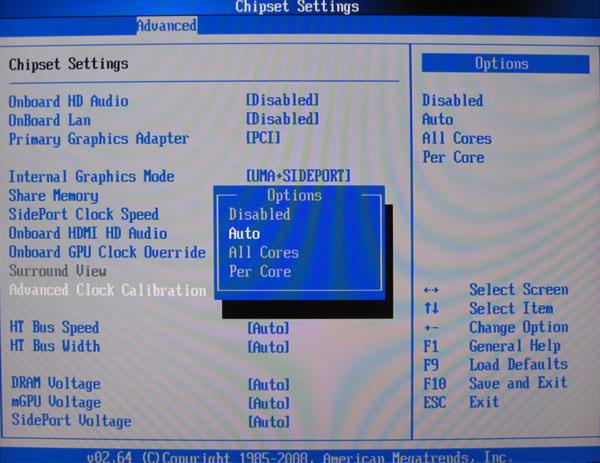Select Per Core in the popup menu
This screenshot has height=463, width=600.
click(259, 271)
